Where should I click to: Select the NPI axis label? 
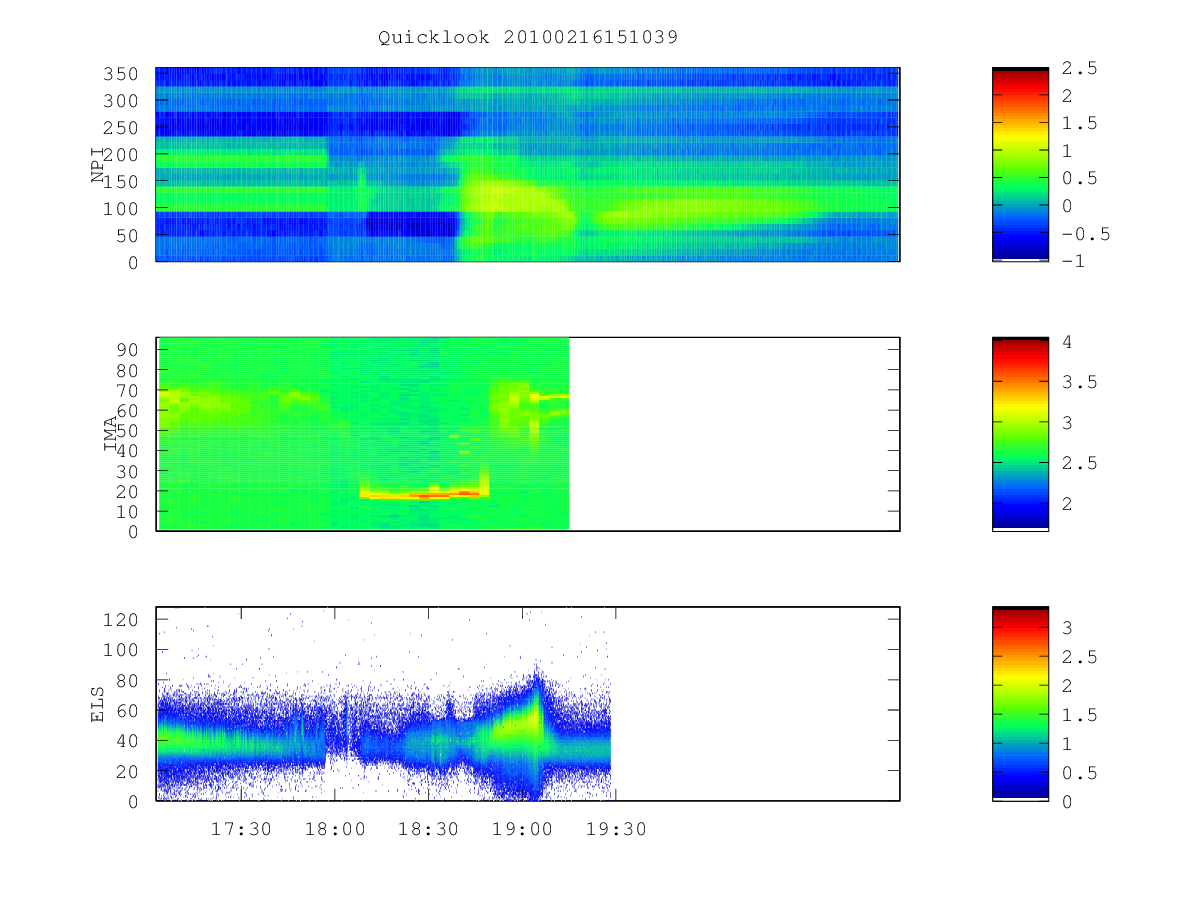pos(98,164)
